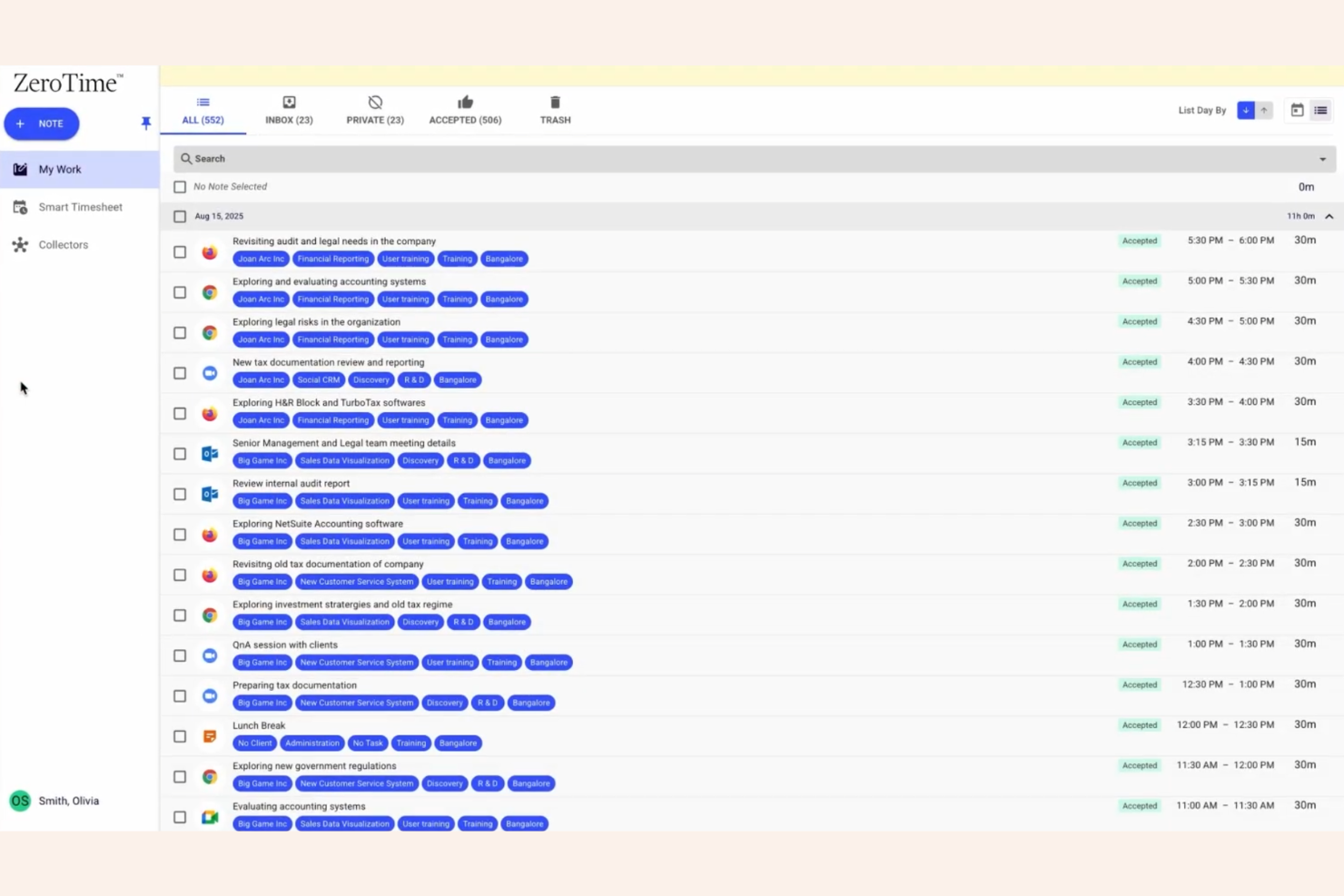Switch to the Inbox tab
Image resolution: width=1344 pixels, height=896 pixels.
[288, 109]
